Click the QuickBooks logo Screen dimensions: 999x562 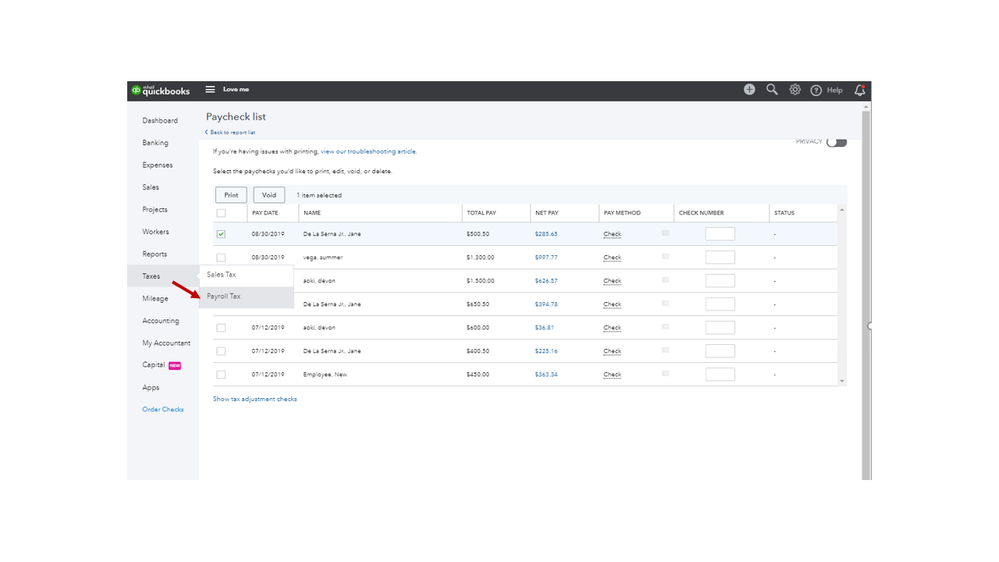click(x=161, y=91)
